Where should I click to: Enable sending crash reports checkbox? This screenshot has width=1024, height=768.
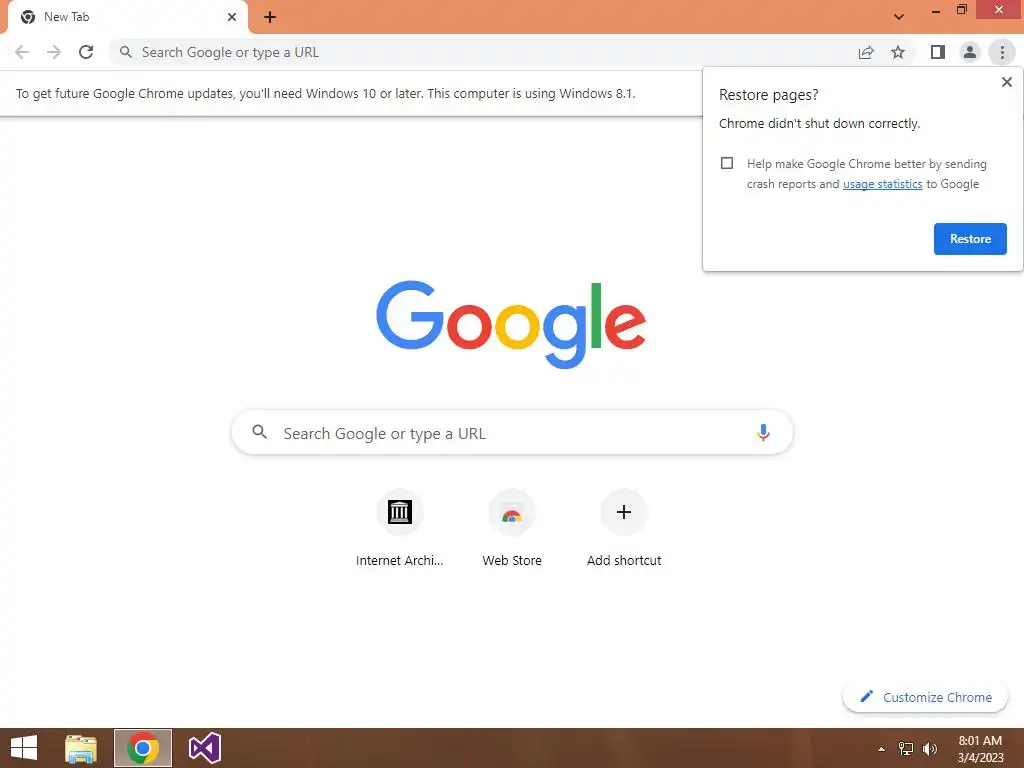727,163
